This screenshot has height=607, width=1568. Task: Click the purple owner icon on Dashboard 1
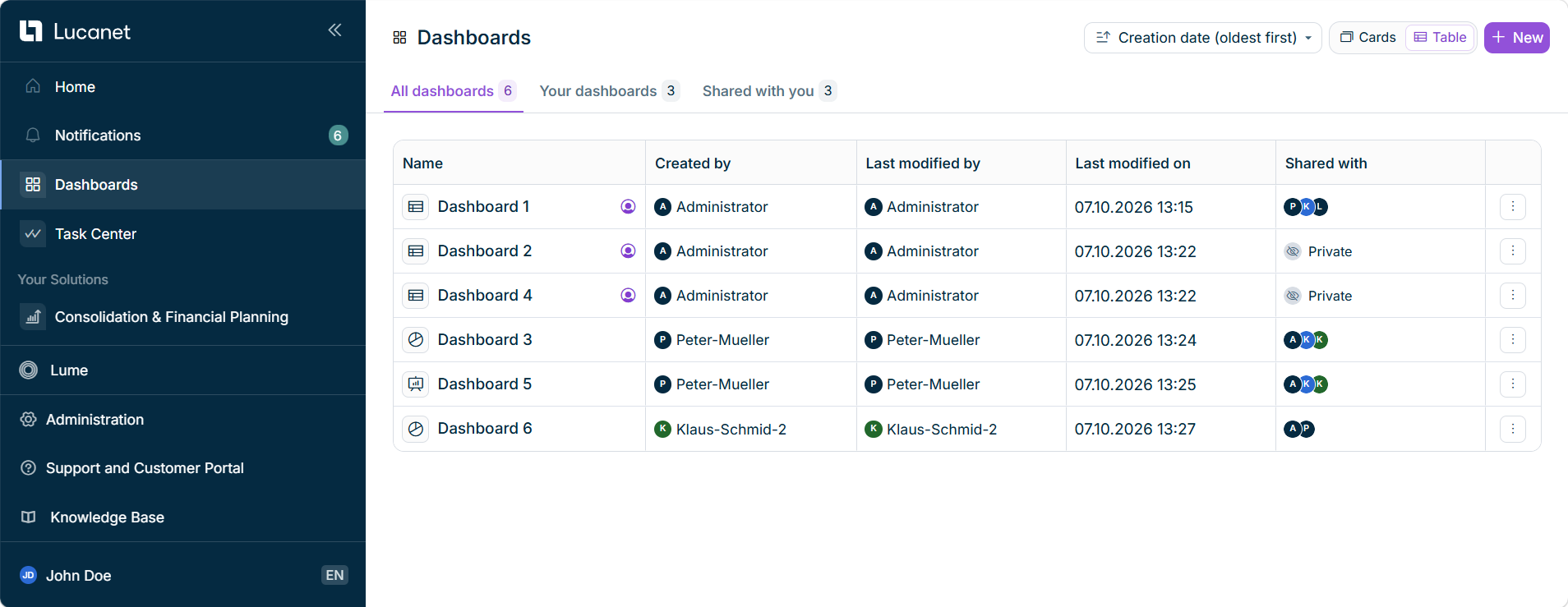pos(628,207)
